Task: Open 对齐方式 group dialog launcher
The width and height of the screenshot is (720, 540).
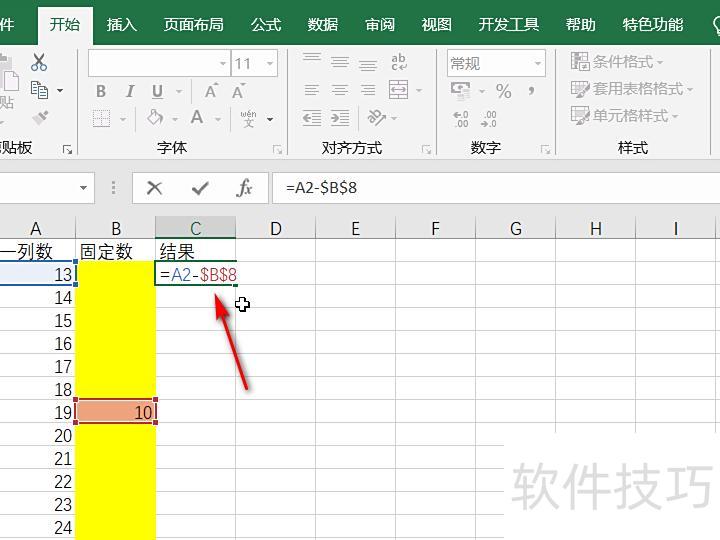Action: tap(427, 150)
